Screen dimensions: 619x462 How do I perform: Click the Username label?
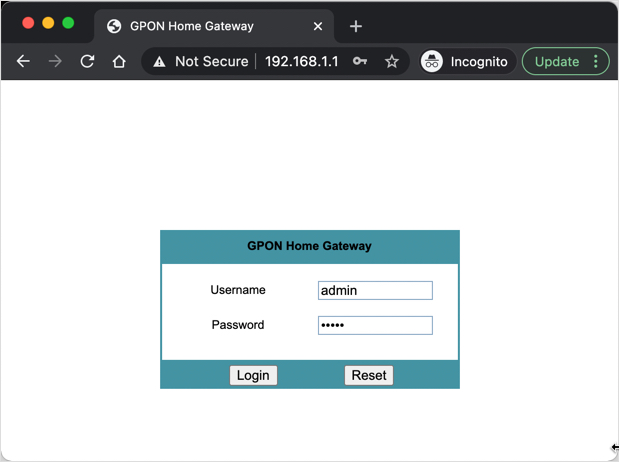[x=238, y=290]
